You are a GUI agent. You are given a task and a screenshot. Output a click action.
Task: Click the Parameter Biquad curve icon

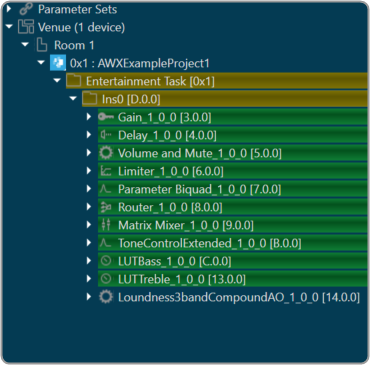105,189
